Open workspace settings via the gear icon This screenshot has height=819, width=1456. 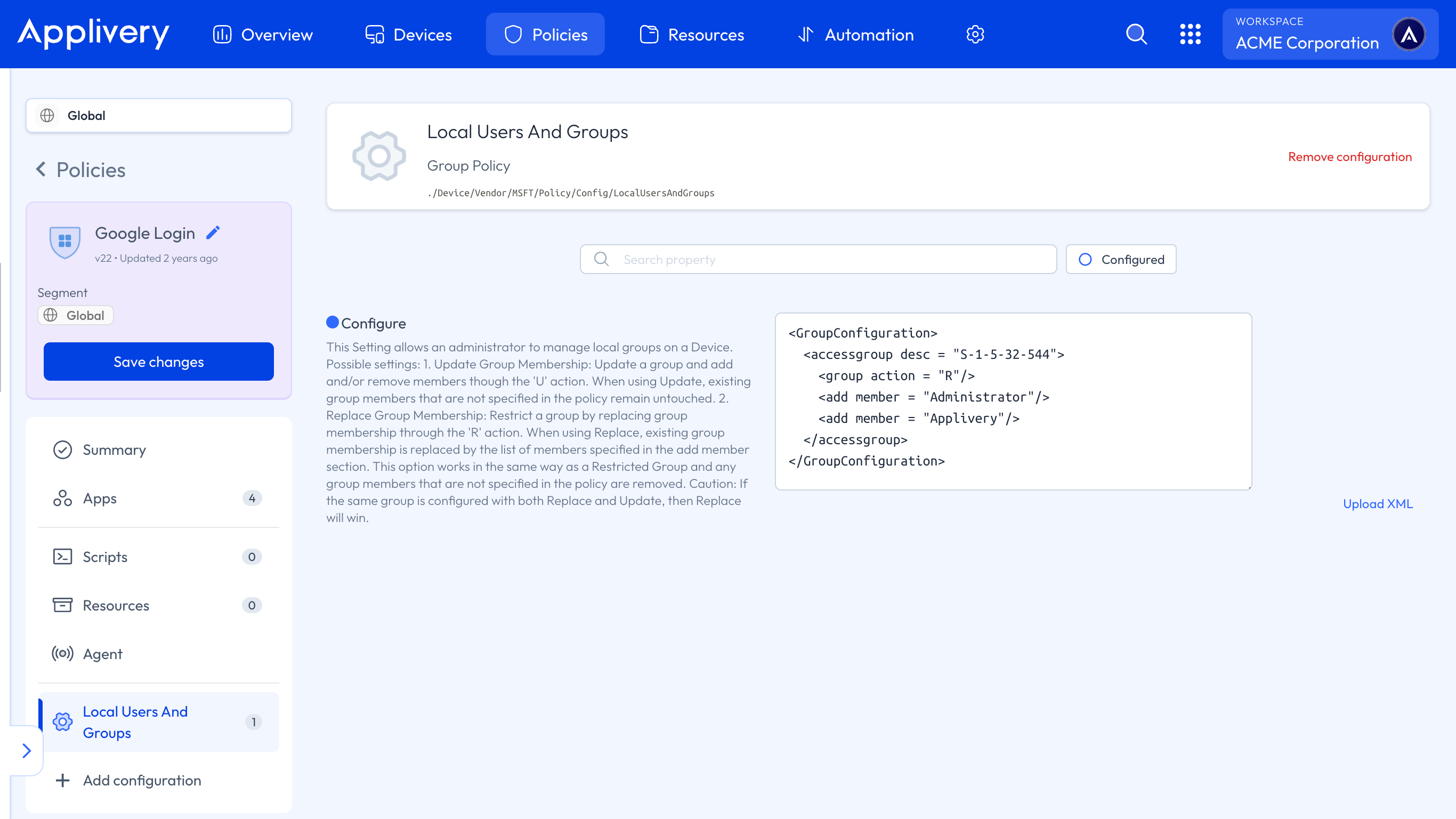[974, 34]
